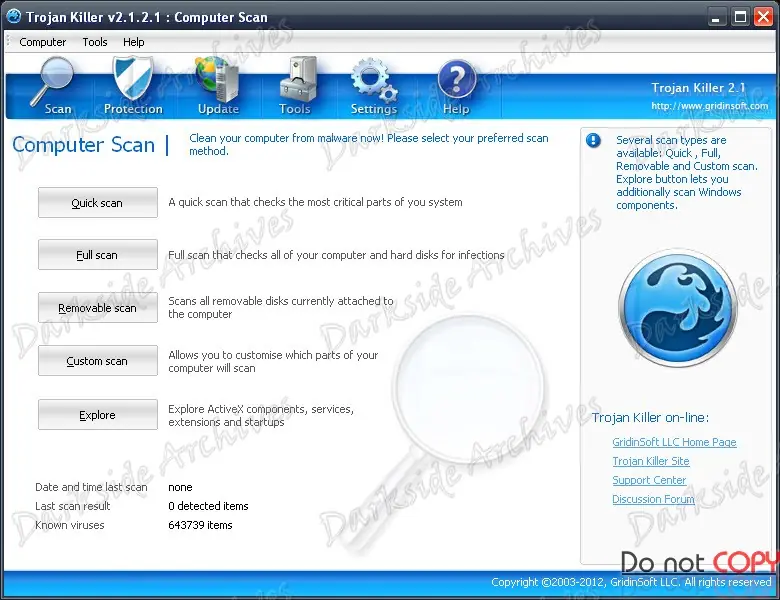Open the Computer menu
780x600 pixels.
(42, 42)
